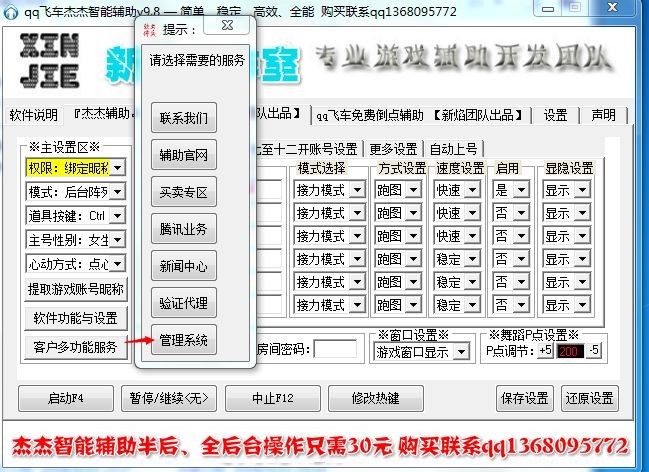Switch to qq飞车免费倒点辅助 tab

point(419,115)
